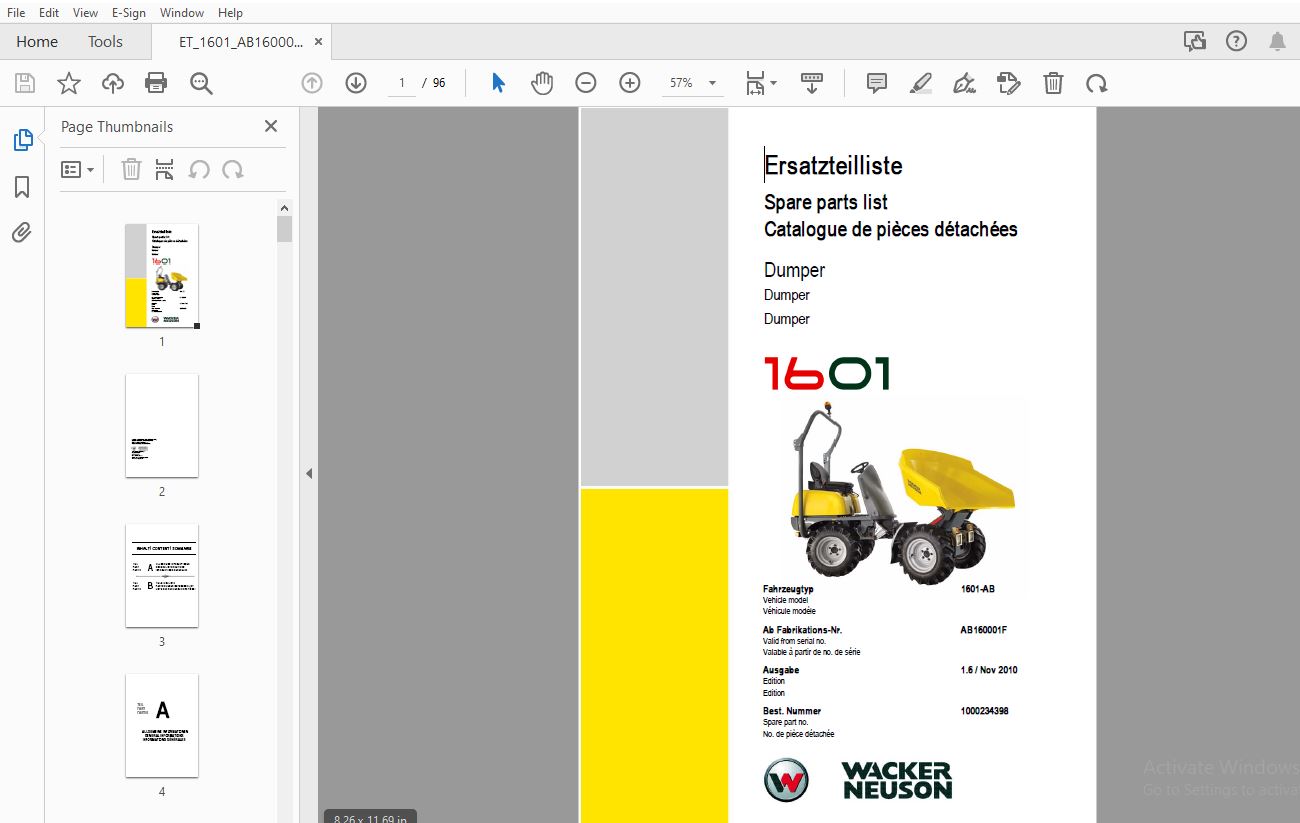Click the scrolling mode keyboard icon

[x=812, y=83]
